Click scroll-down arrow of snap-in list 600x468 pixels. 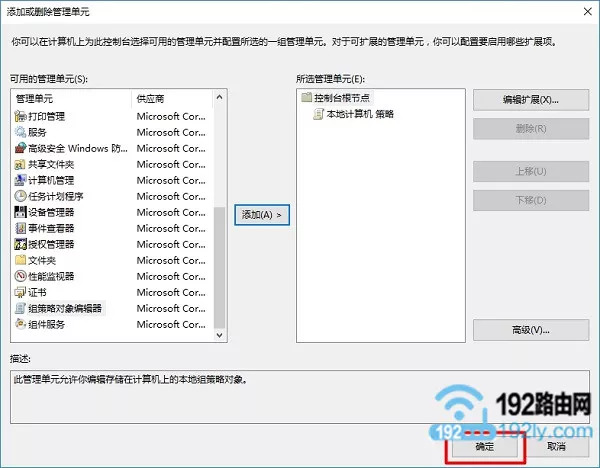pyautogui.click(x=219, y=335)
